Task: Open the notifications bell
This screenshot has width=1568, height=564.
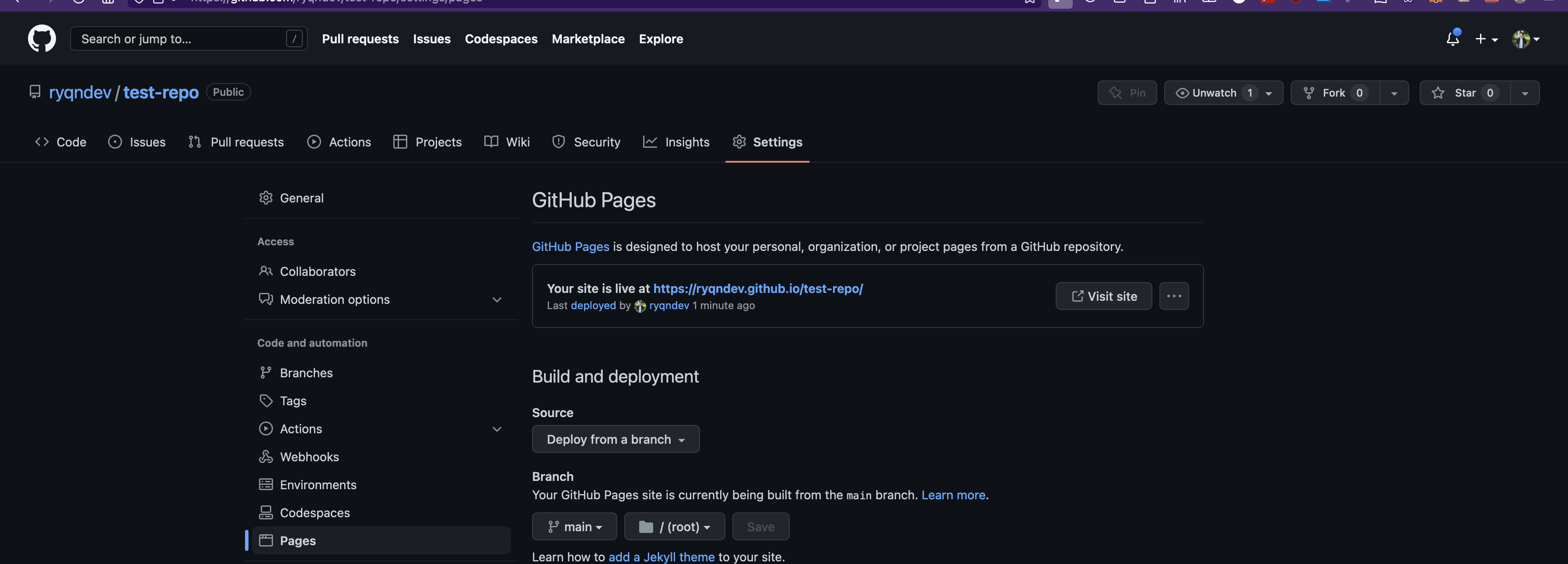Action: 1453,38
